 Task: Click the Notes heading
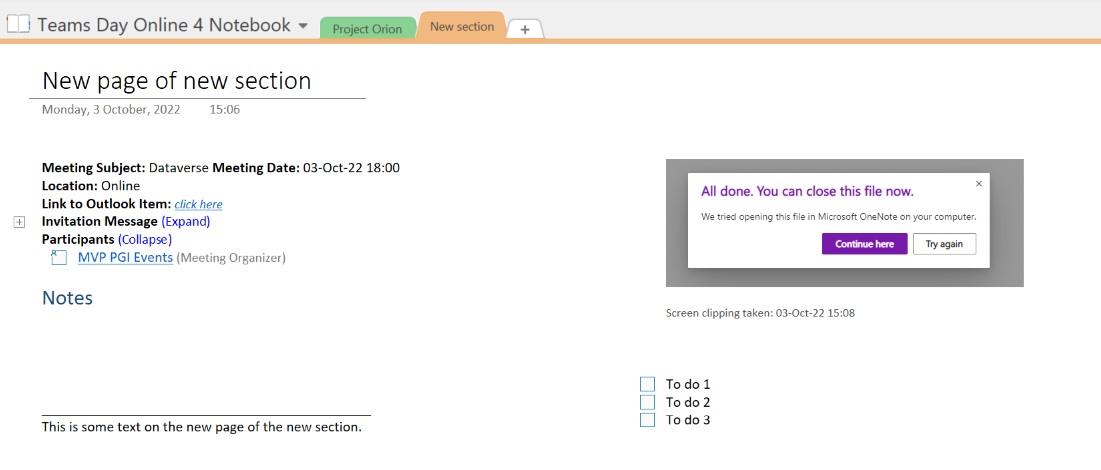[x=67, y=298]
